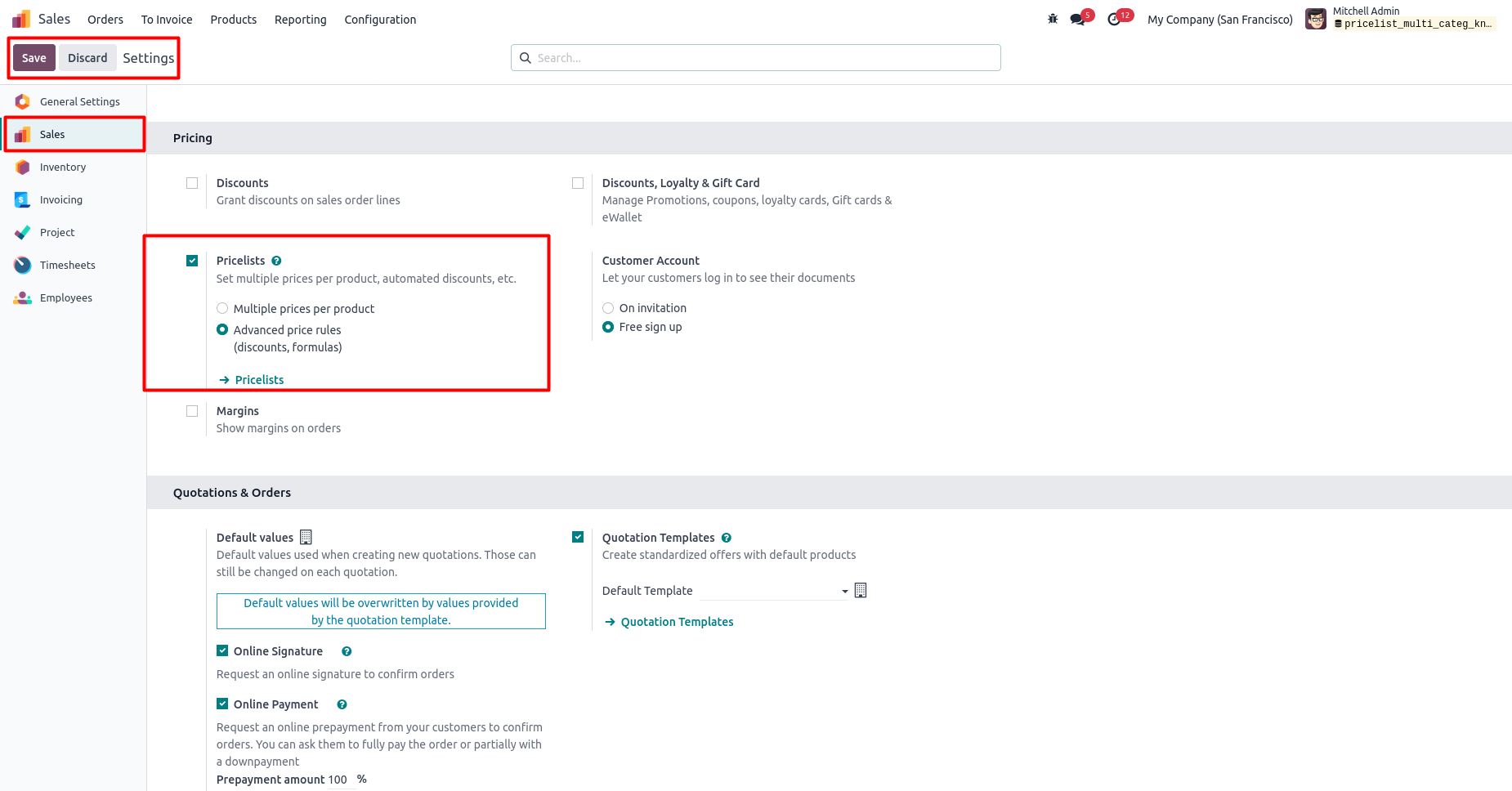Click the Default Template company building icon
Viewport: 1512px width, 791px height.
[861, 590]
